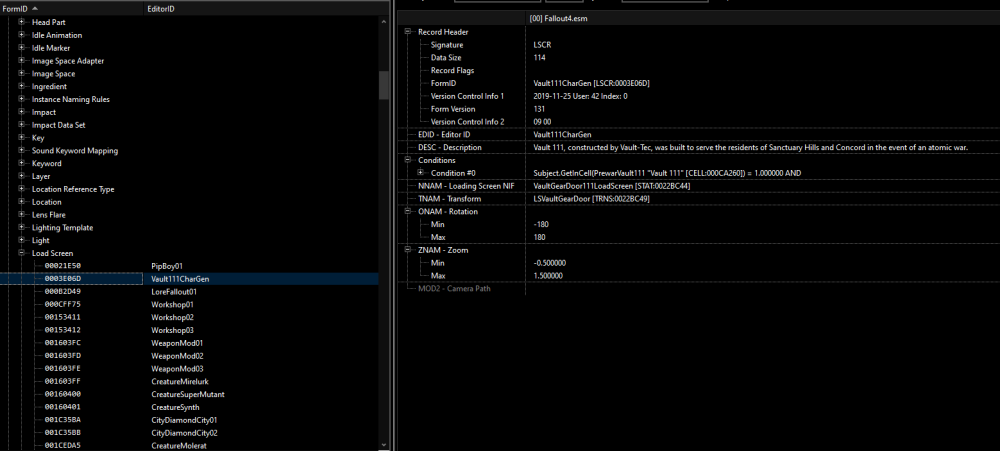
Task: Click the Data Size value 114
Action: click(540, 57)
